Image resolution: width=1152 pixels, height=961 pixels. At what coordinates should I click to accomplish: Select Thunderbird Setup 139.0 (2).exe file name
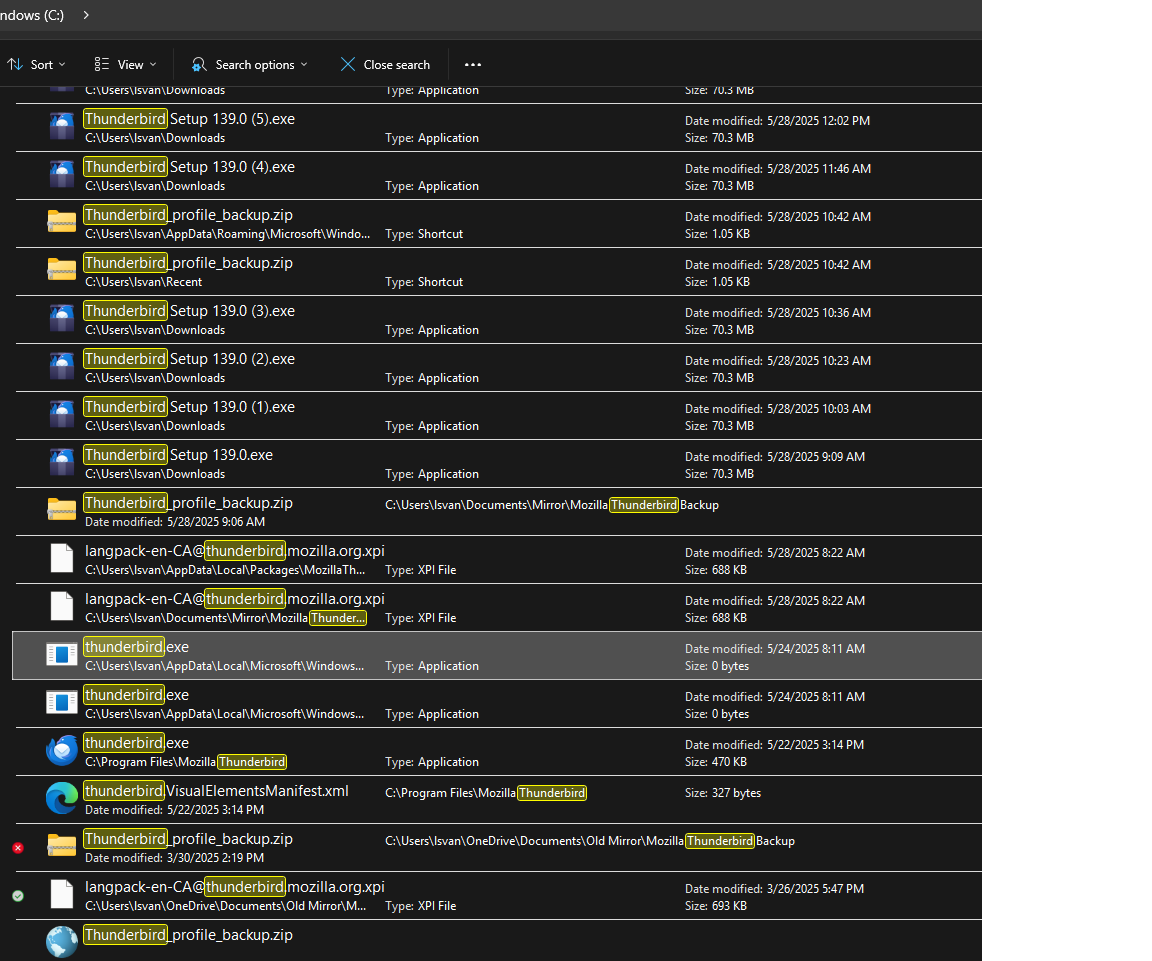pyautogui.click(x=190, y=359)
